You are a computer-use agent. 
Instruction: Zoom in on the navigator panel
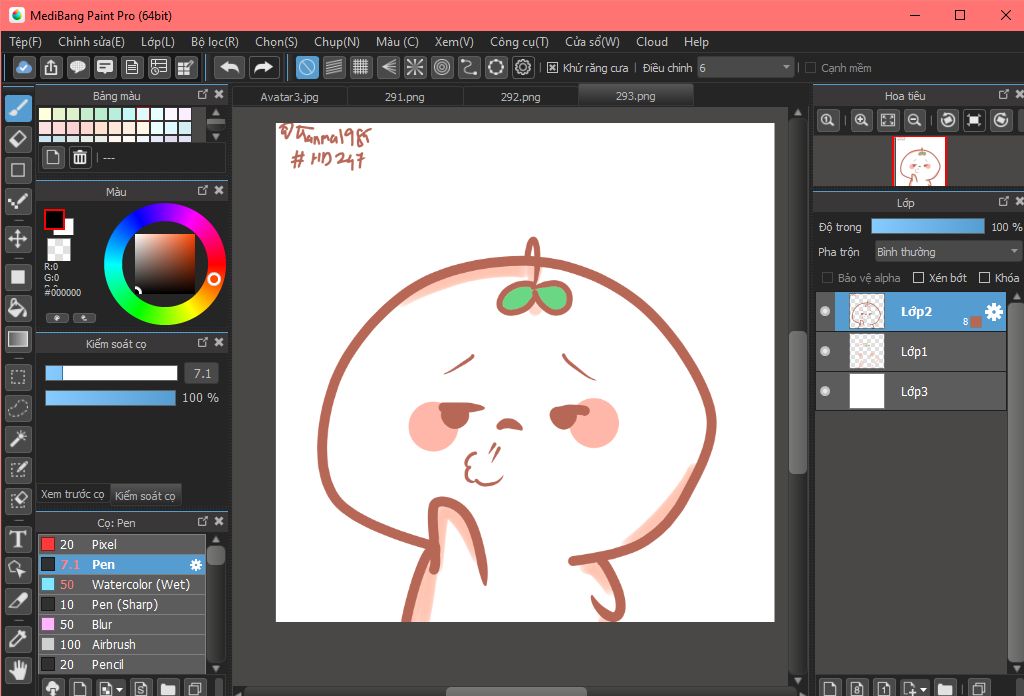[861, 120]
